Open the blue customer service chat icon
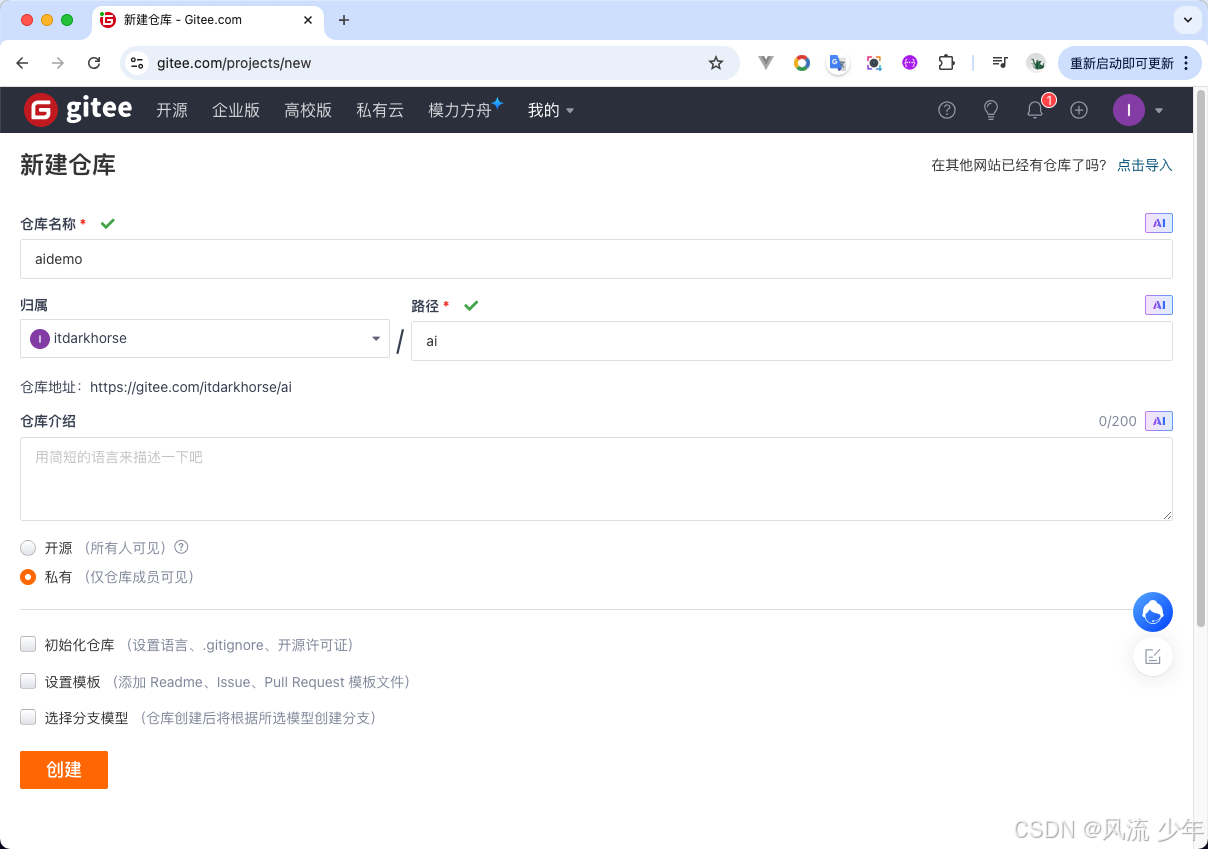This screenshot has height=849, width=1208. click(x=1153, y=612)
